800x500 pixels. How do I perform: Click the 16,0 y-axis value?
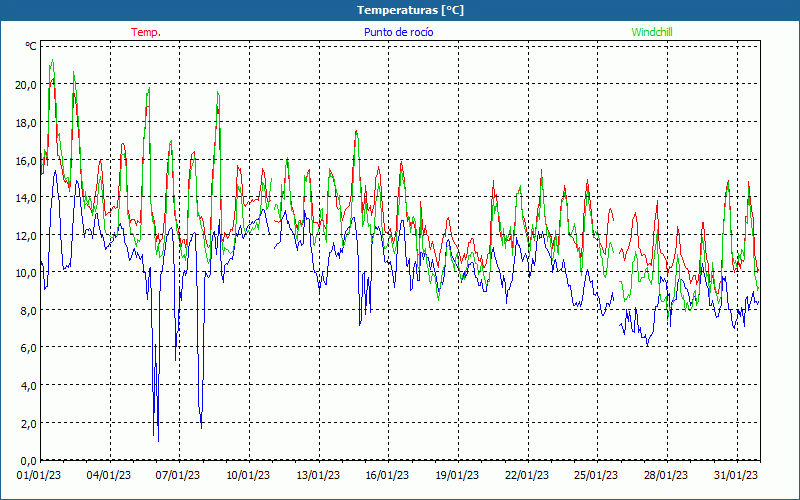26,160
